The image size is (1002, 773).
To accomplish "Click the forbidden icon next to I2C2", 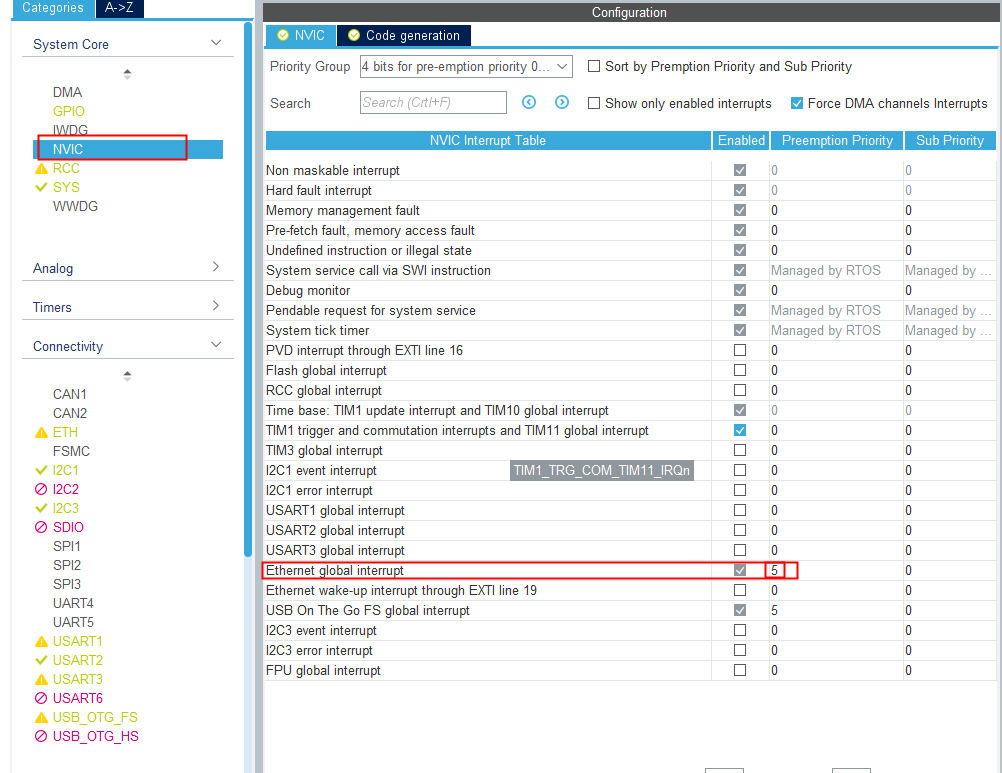I will coord(40,489).
